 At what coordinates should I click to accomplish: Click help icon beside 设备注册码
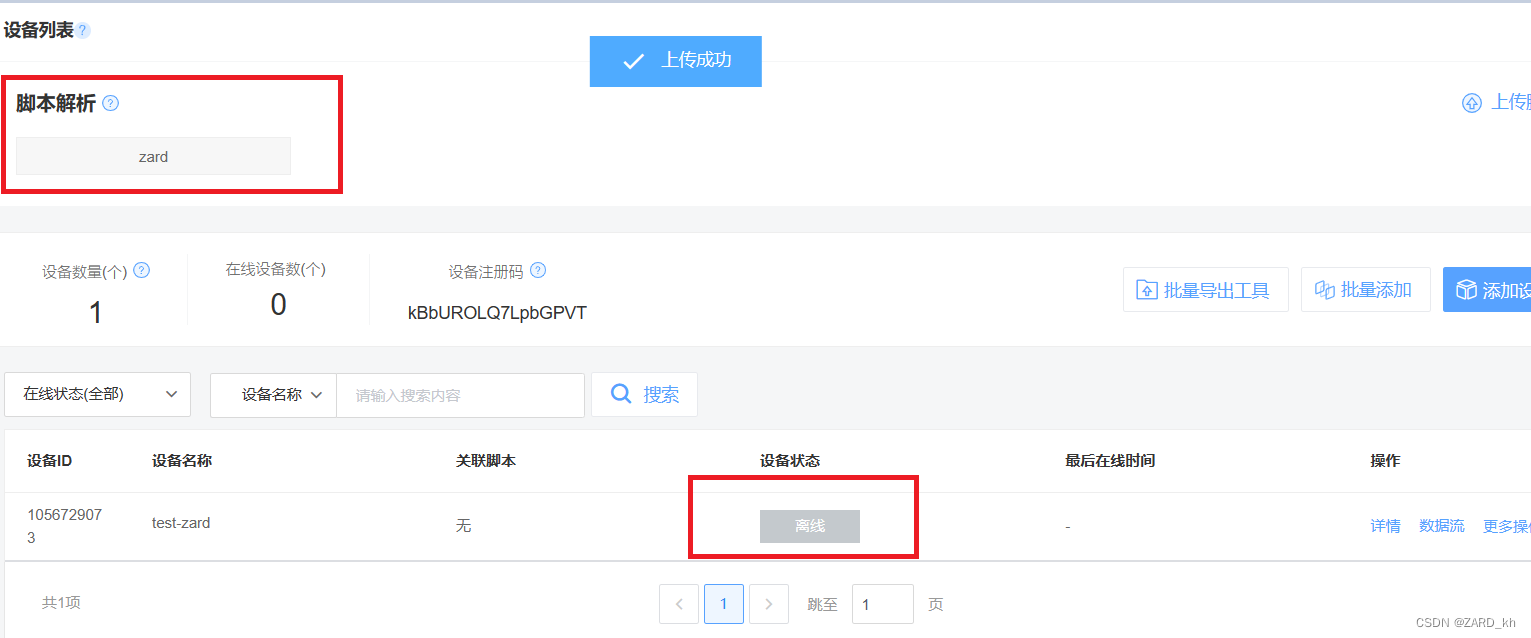(x=538, y=270)
